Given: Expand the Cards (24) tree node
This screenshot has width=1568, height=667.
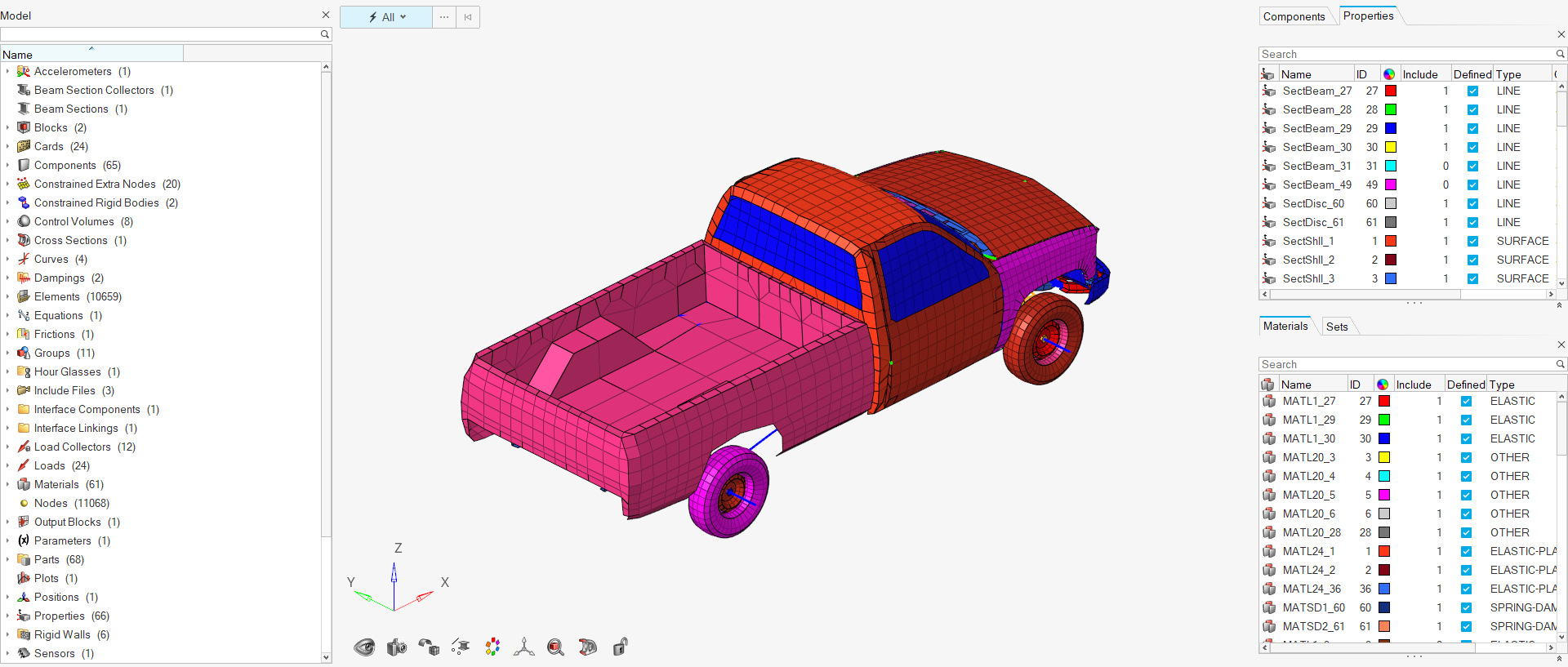Looking at the screenshot, I should 7,147.
